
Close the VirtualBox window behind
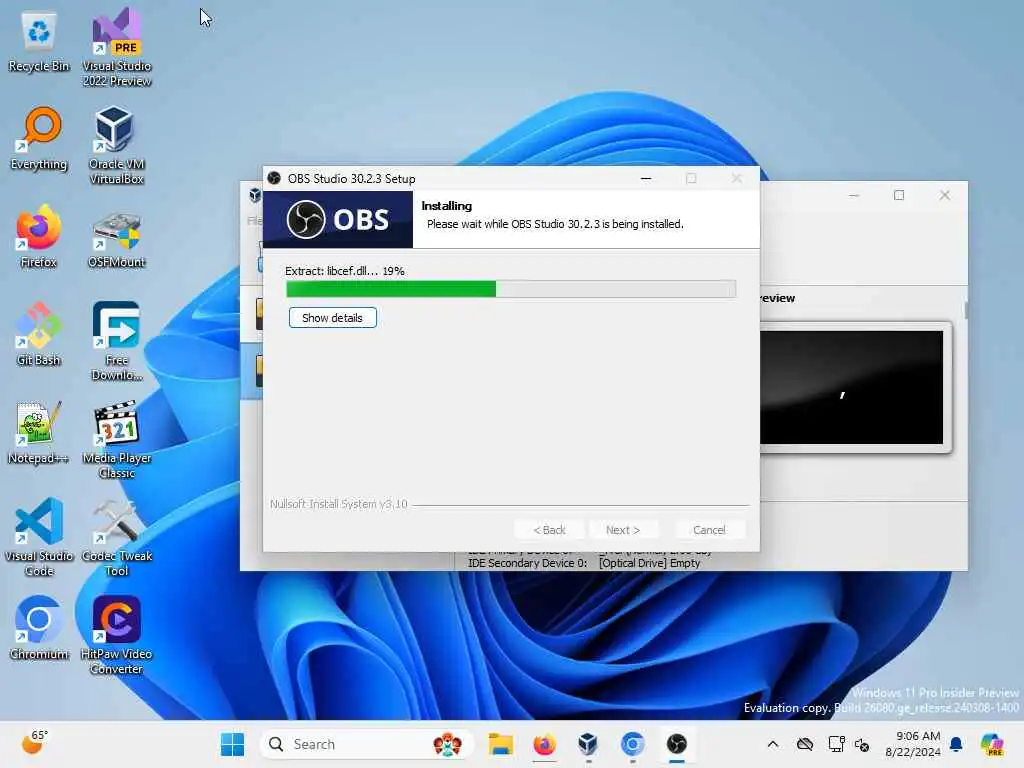pyautogui.click(x=944, y=195)
